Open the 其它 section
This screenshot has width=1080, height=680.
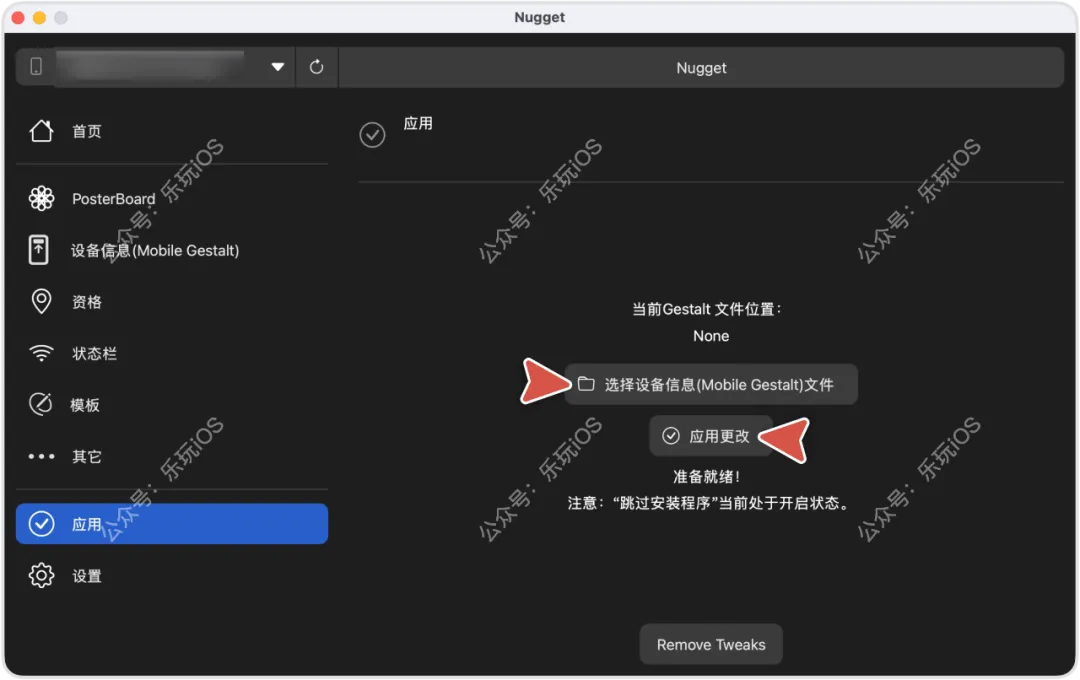click(x=172, y=456)
